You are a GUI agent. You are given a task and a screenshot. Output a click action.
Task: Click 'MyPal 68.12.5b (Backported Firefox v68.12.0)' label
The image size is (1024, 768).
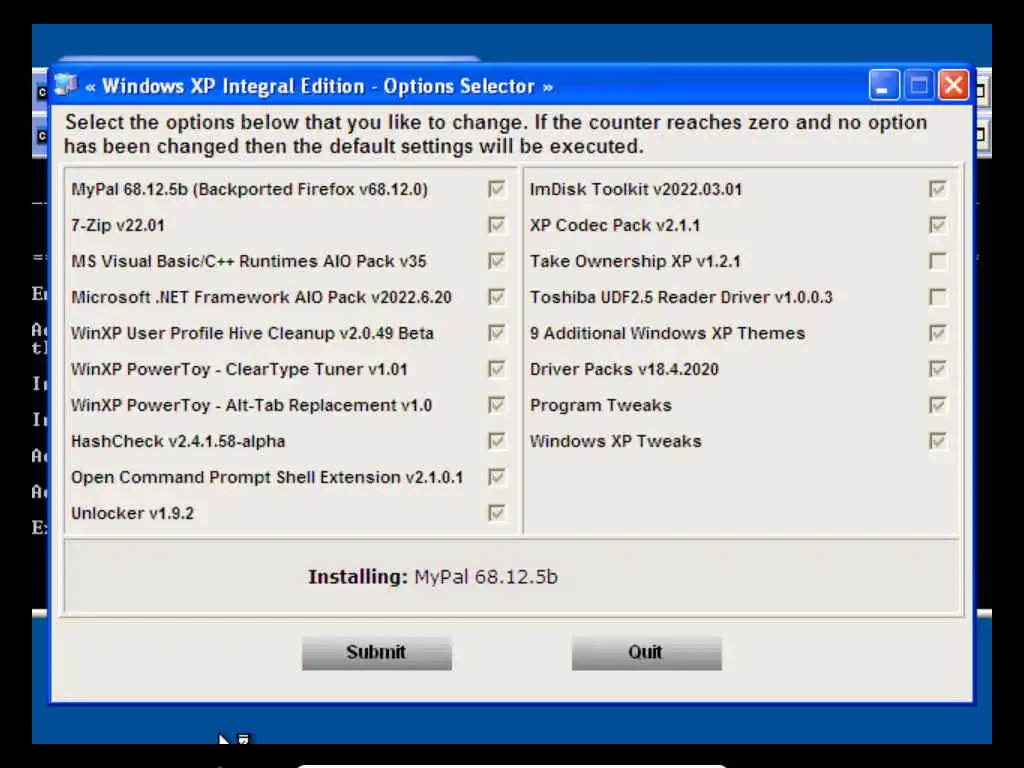[249, 189]
